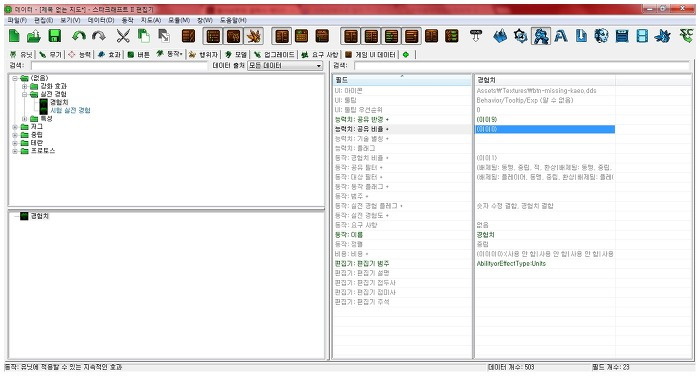Viewport: 700px width, 376px height.
Task: Toggle the first brown list view button
Action: click(213, 36)
